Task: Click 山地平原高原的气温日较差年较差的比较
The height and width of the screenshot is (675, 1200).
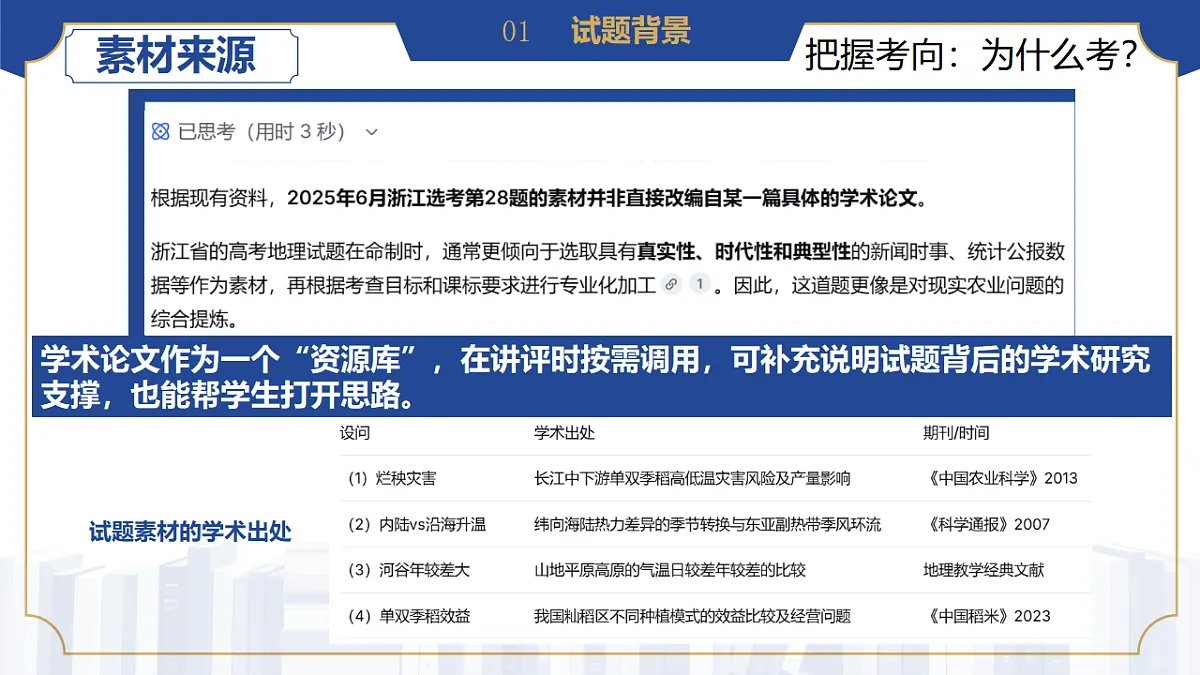Action: tap(670, 570)
